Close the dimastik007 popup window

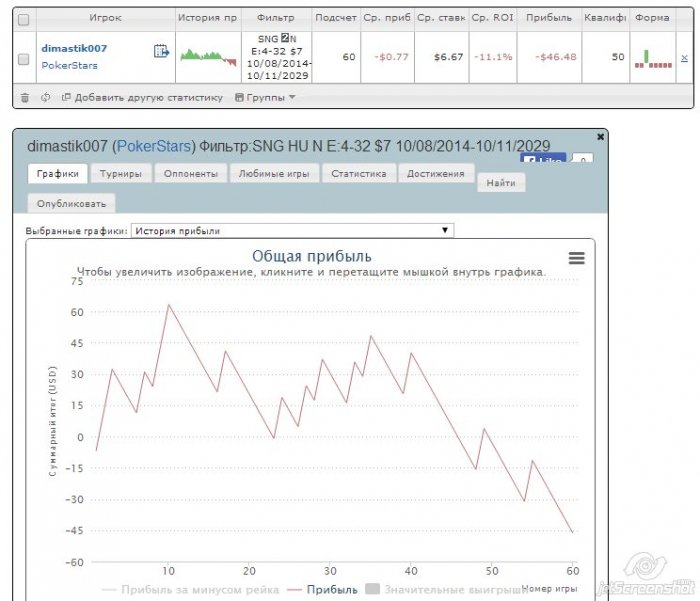pos(600,136)
